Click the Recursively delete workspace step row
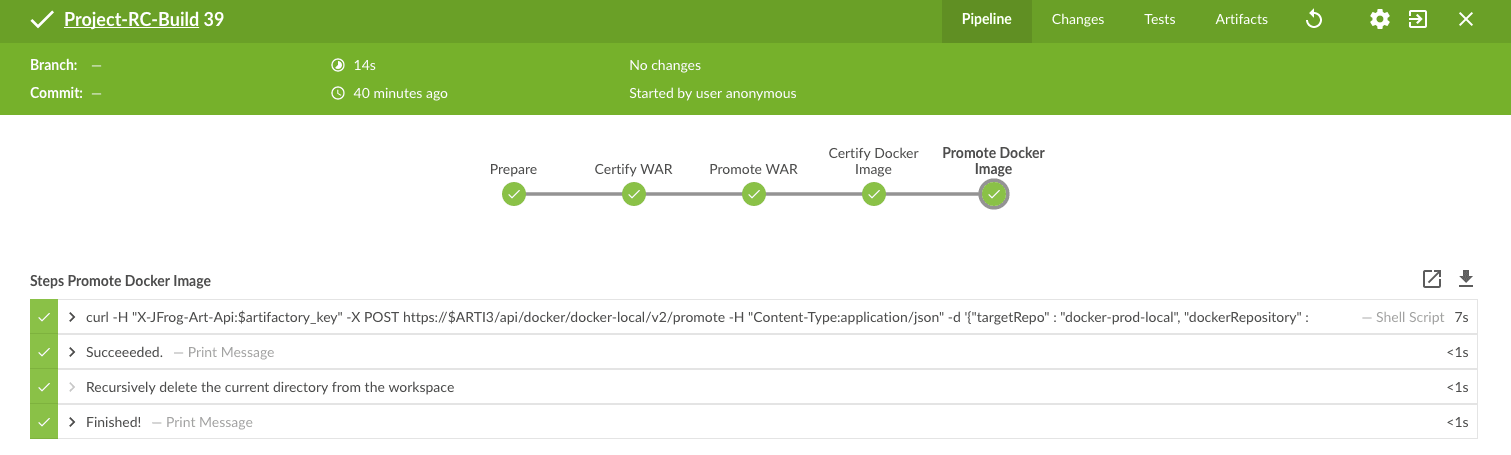 [270, 387]
